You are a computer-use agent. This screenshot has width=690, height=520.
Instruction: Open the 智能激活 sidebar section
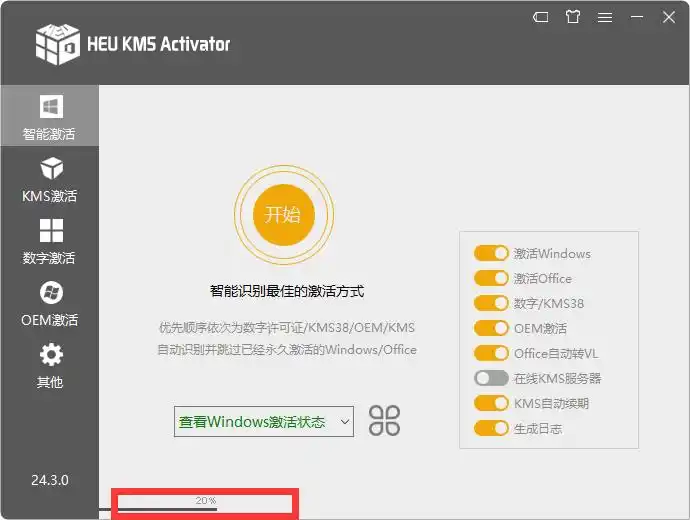49,117
